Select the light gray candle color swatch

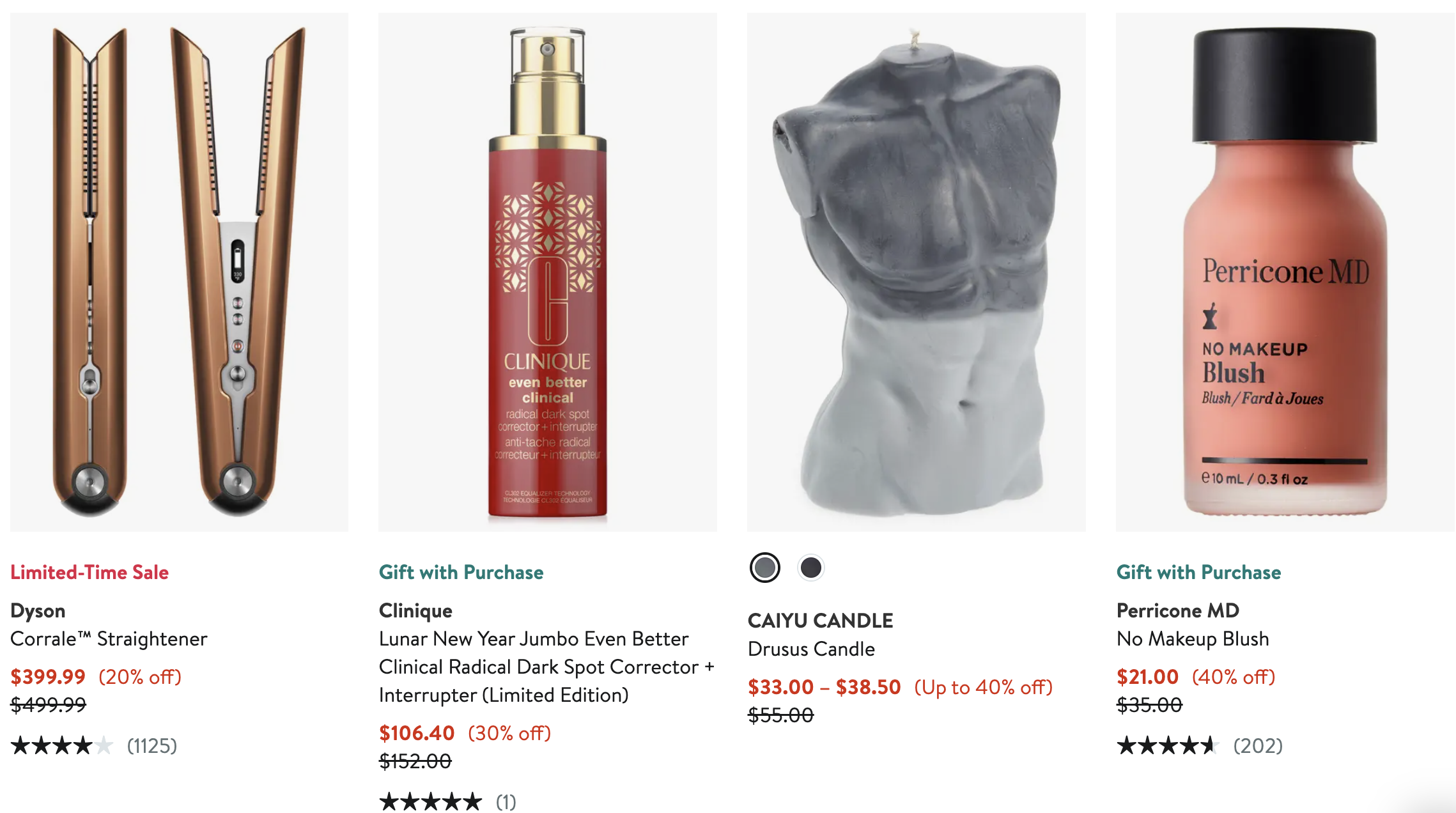764,568
